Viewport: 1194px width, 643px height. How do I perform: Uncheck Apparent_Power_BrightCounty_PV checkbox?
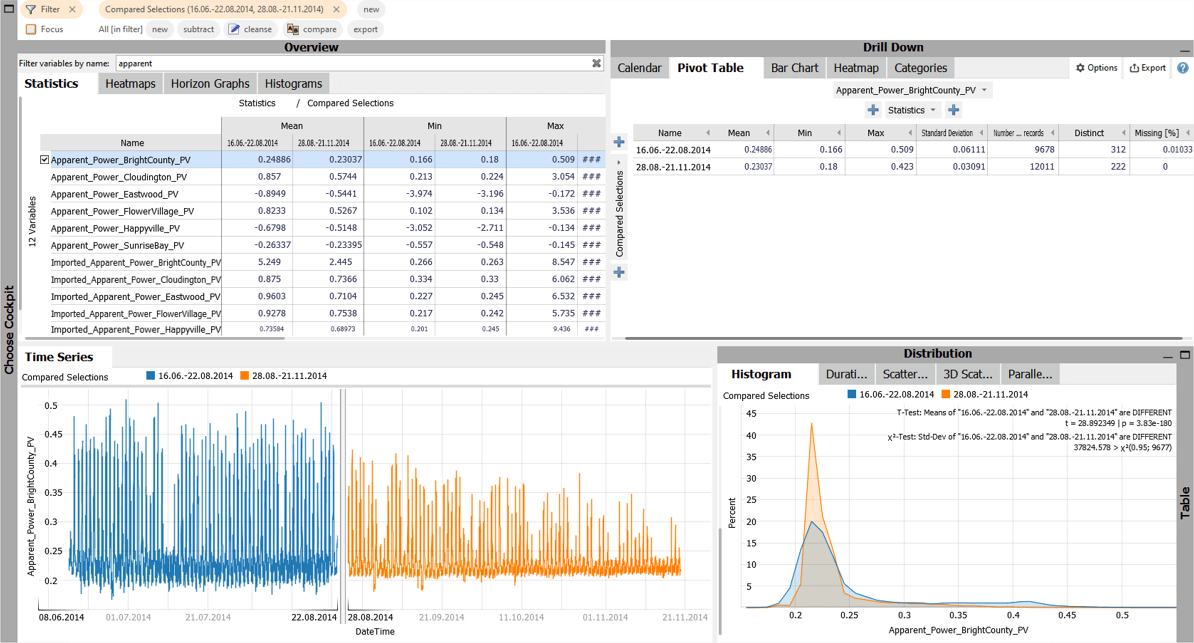pyautogui.click(x=45, y=160)
